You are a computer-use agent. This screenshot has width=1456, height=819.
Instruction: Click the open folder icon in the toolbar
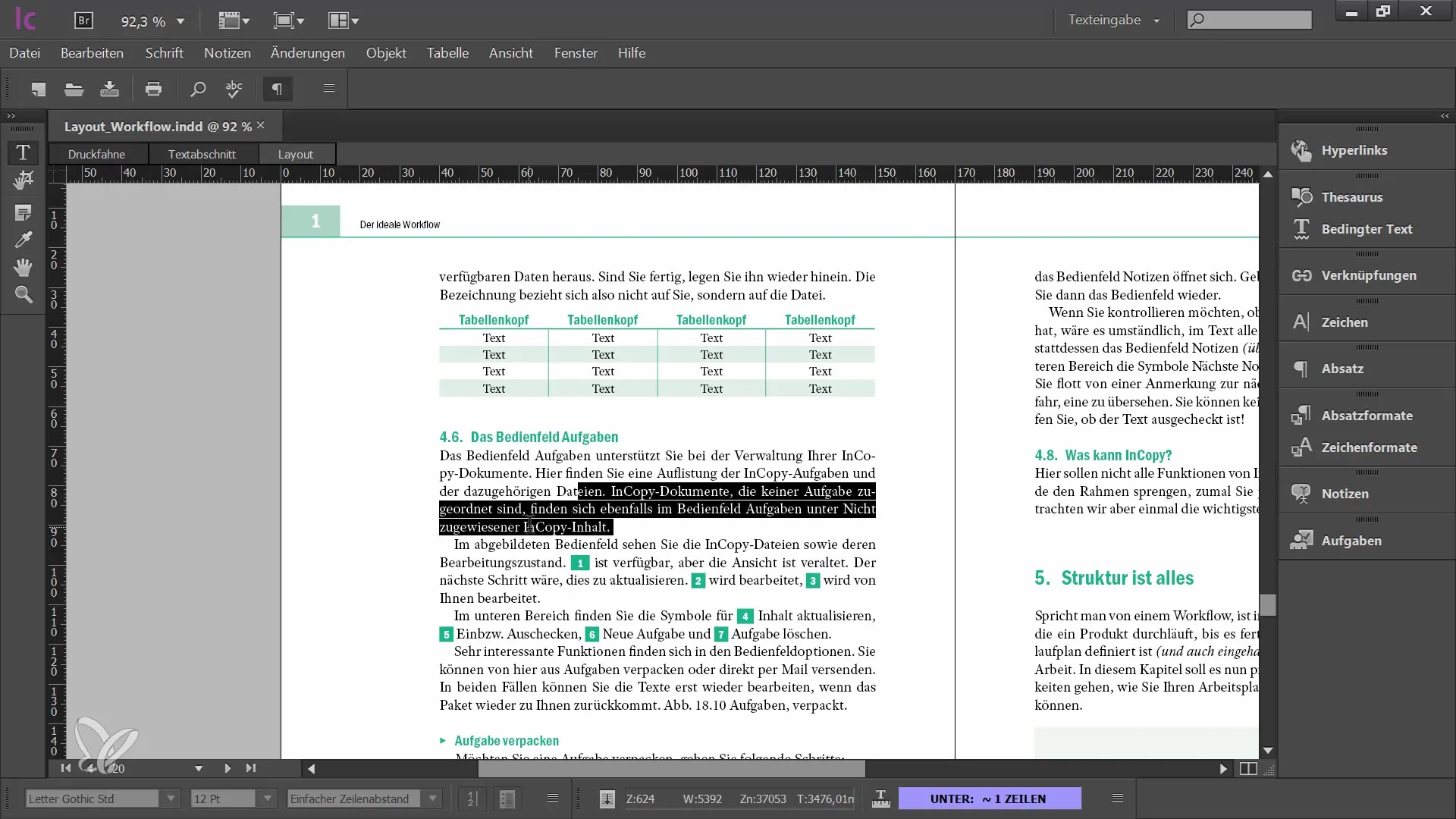pyautogui.click(x=74, y=89)
